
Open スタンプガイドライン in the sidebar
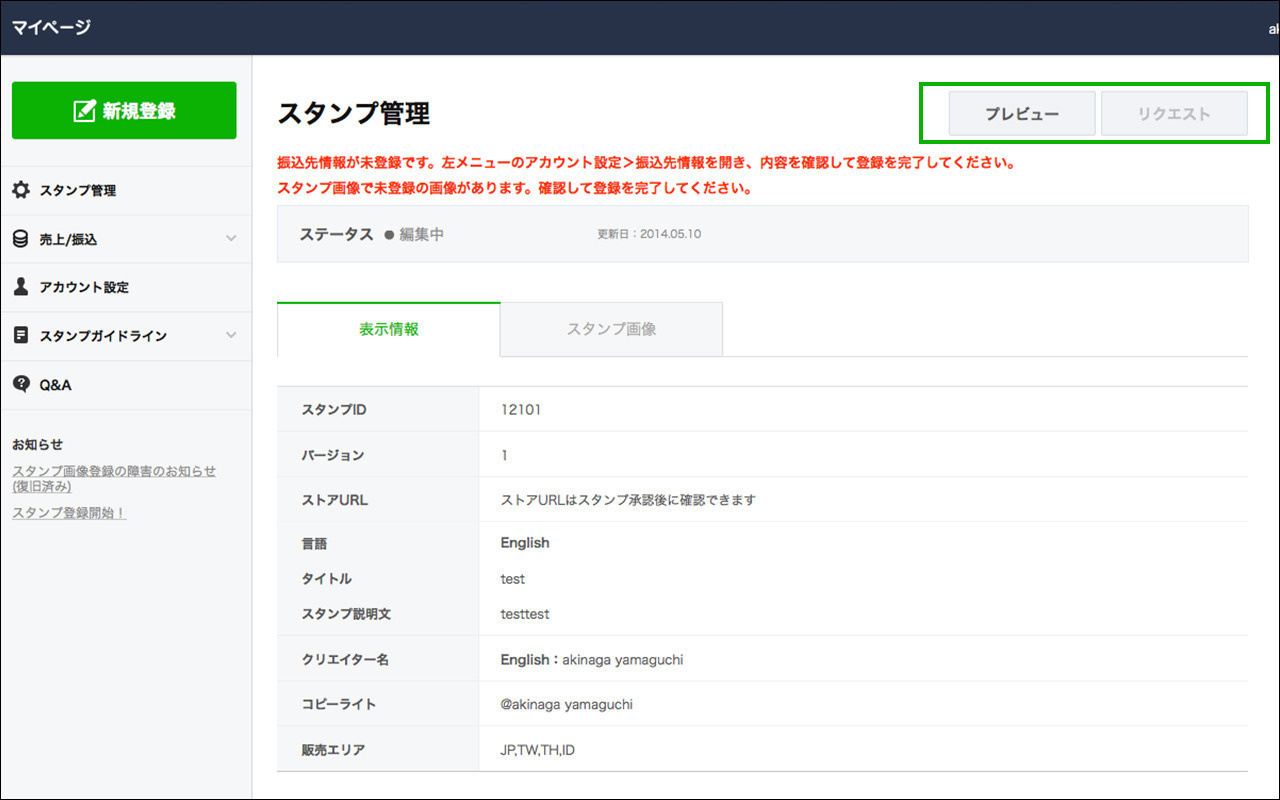(x=126, y=336)
